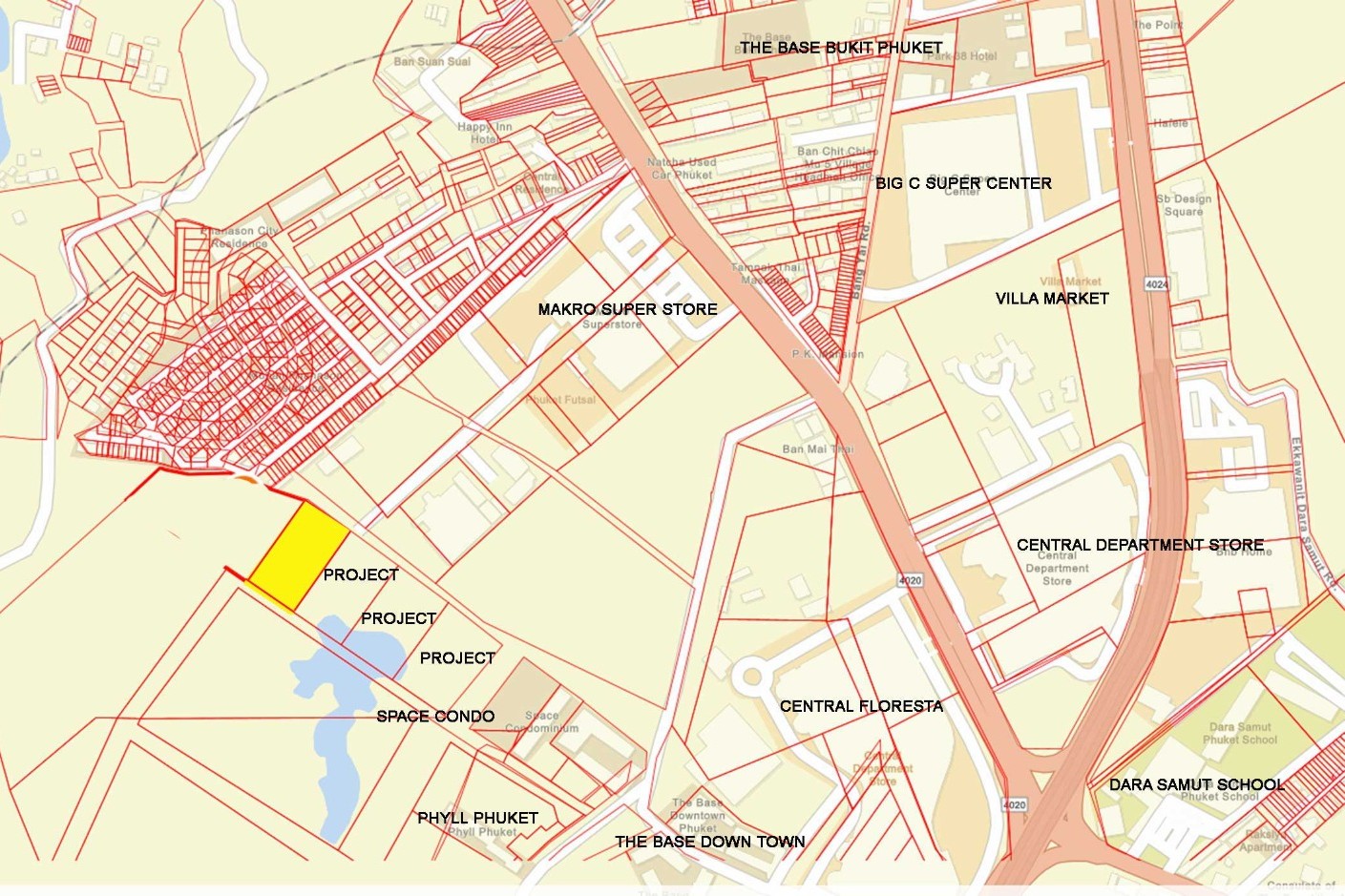Select the P.K. Mansion label
This screenshot has height=896, width=1345.
[828, 354]
